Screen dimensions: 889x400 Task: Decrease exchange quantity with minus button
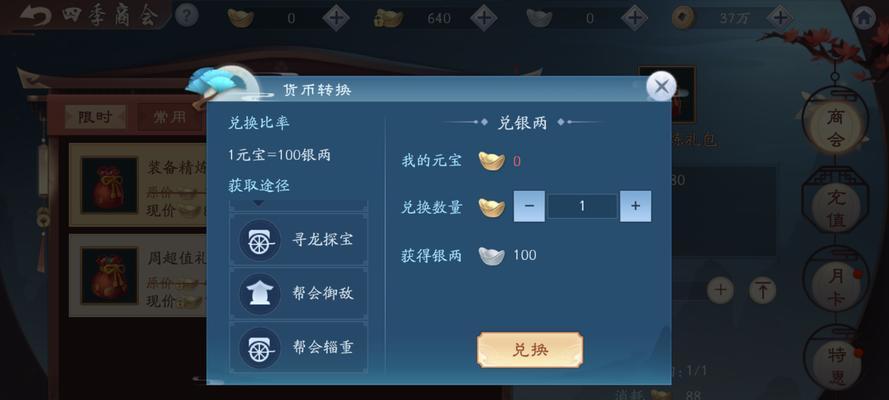(x=529, y=206)
